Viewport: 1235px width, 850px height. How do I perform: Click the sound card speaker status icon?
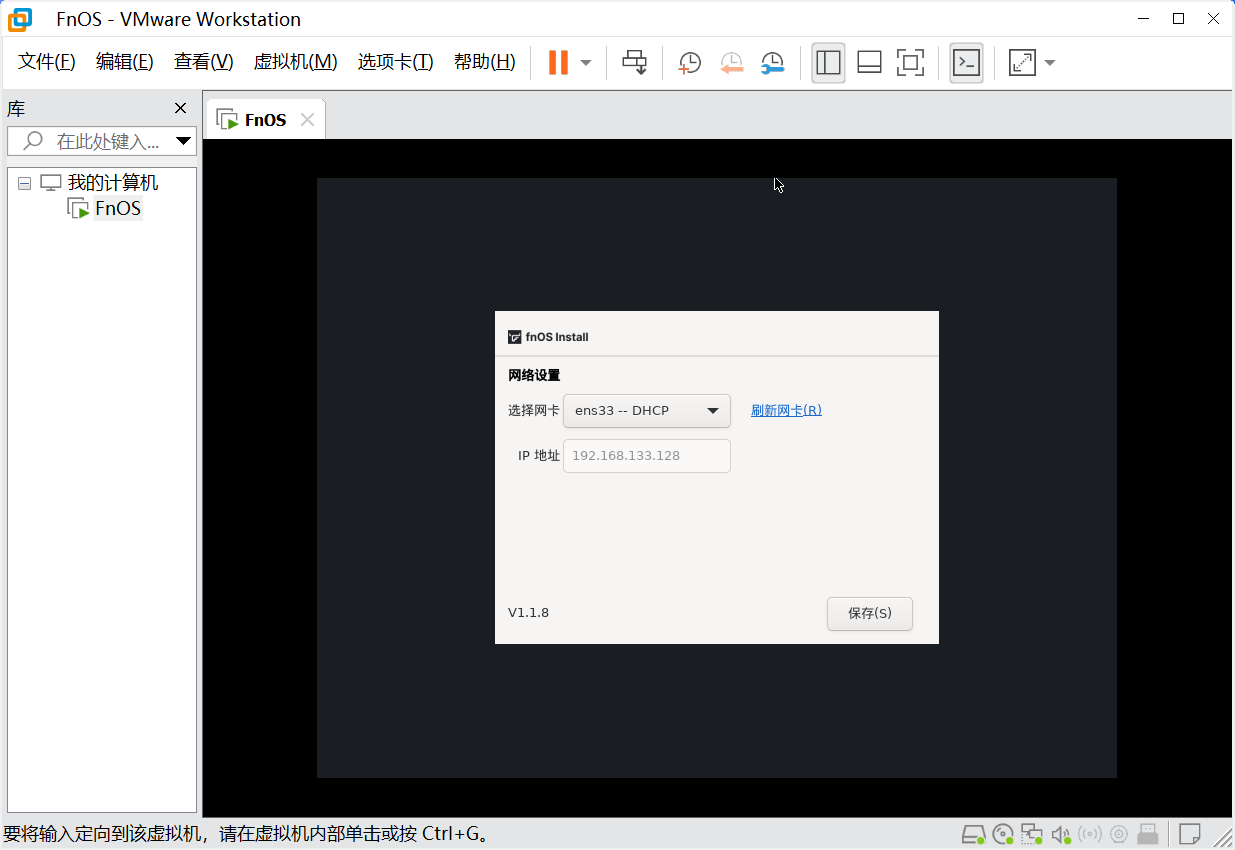[1061, 834]
